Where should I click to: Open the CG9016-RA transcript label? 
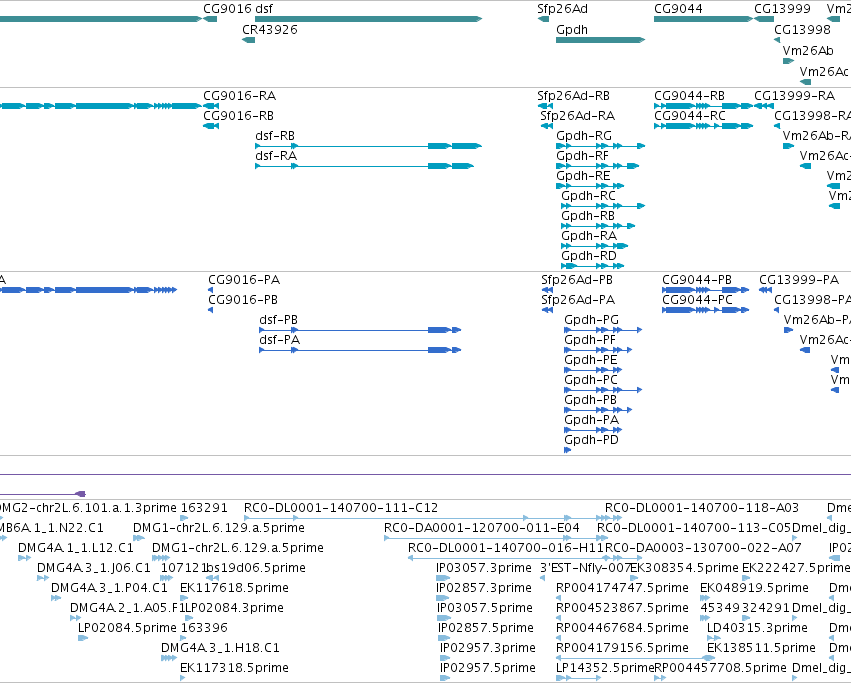pos(239,96)
